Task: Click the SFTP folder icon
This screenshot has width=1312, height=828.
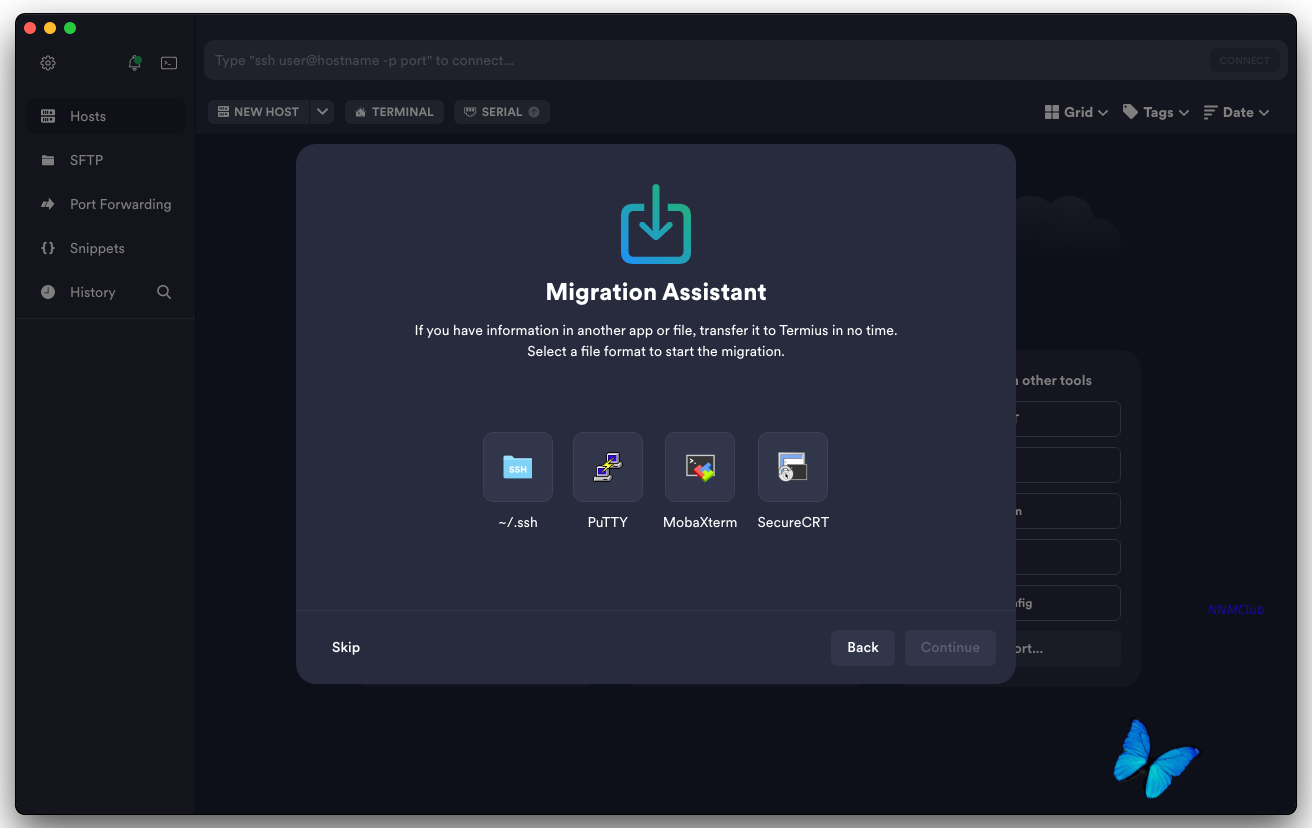Action: tap(48, 160)
